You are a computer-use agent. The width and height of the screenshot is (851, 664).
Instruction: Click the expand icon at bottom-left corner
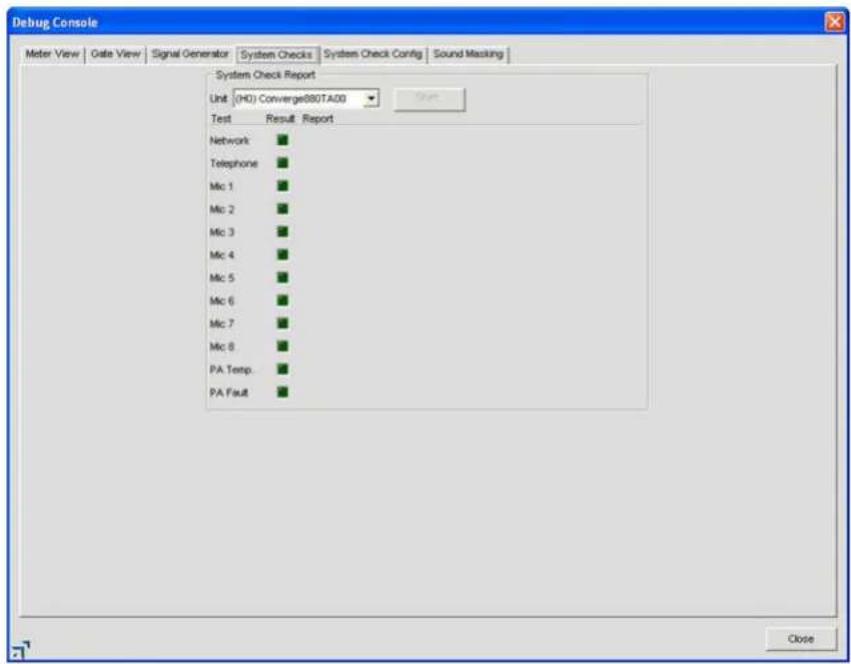[21, 649]
